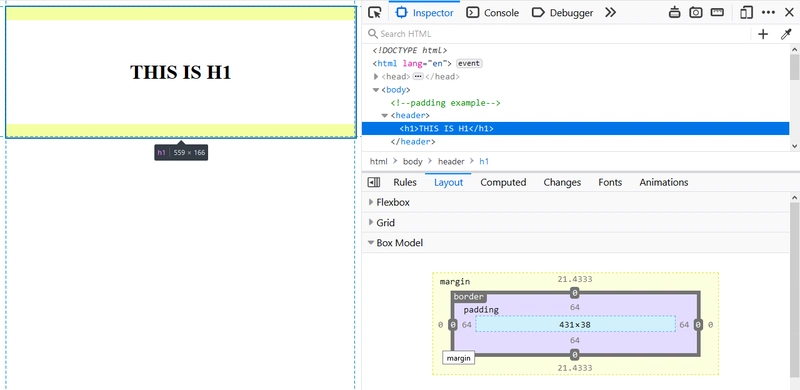Screen dimensions: 800x390
Task: Edit the margin-bottom value 21.4333
Action: coord(575,368)
